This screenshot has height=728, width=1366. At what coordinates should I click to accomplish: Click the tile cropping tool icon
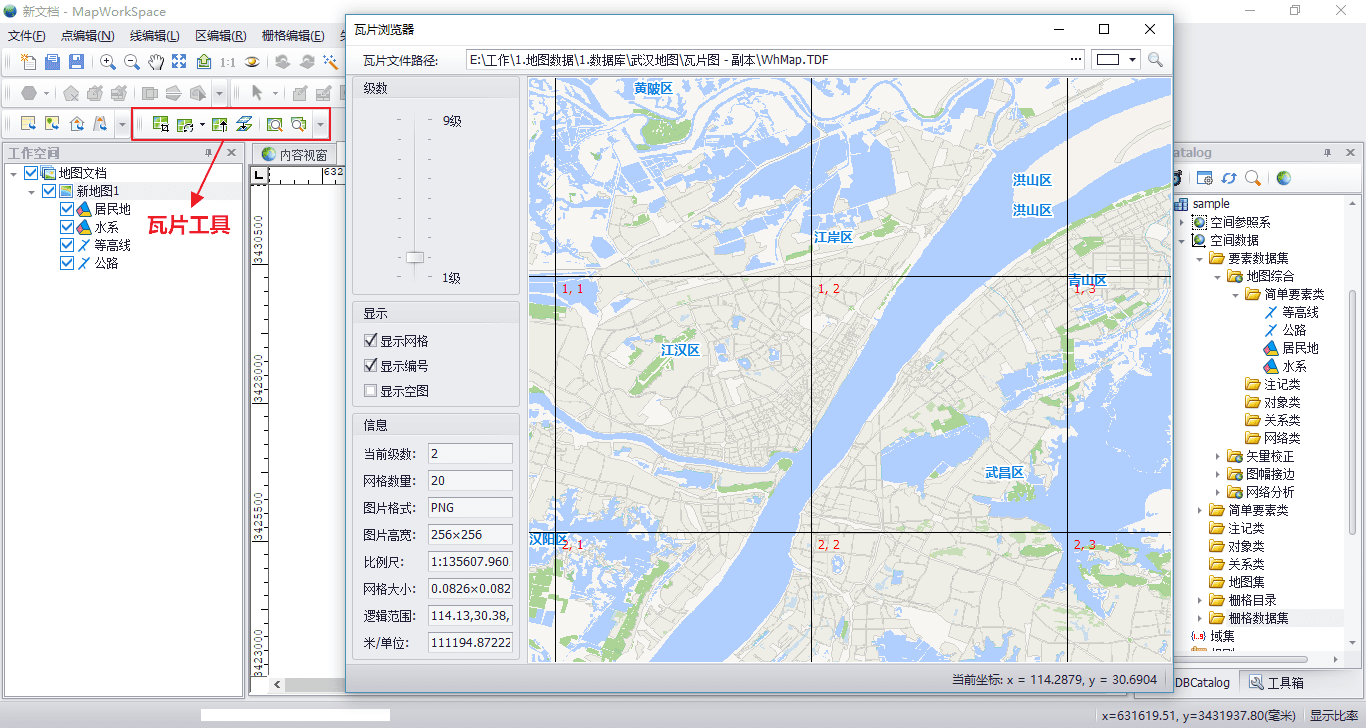click(160, 124)
